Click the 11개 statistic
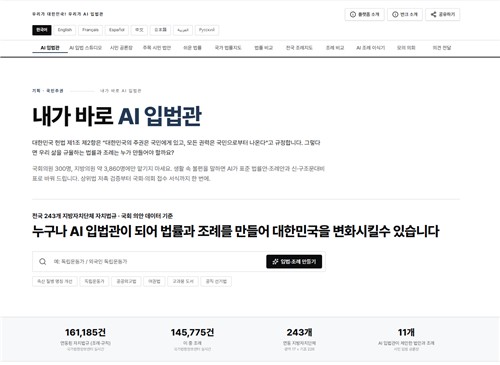 click(406, 332)
